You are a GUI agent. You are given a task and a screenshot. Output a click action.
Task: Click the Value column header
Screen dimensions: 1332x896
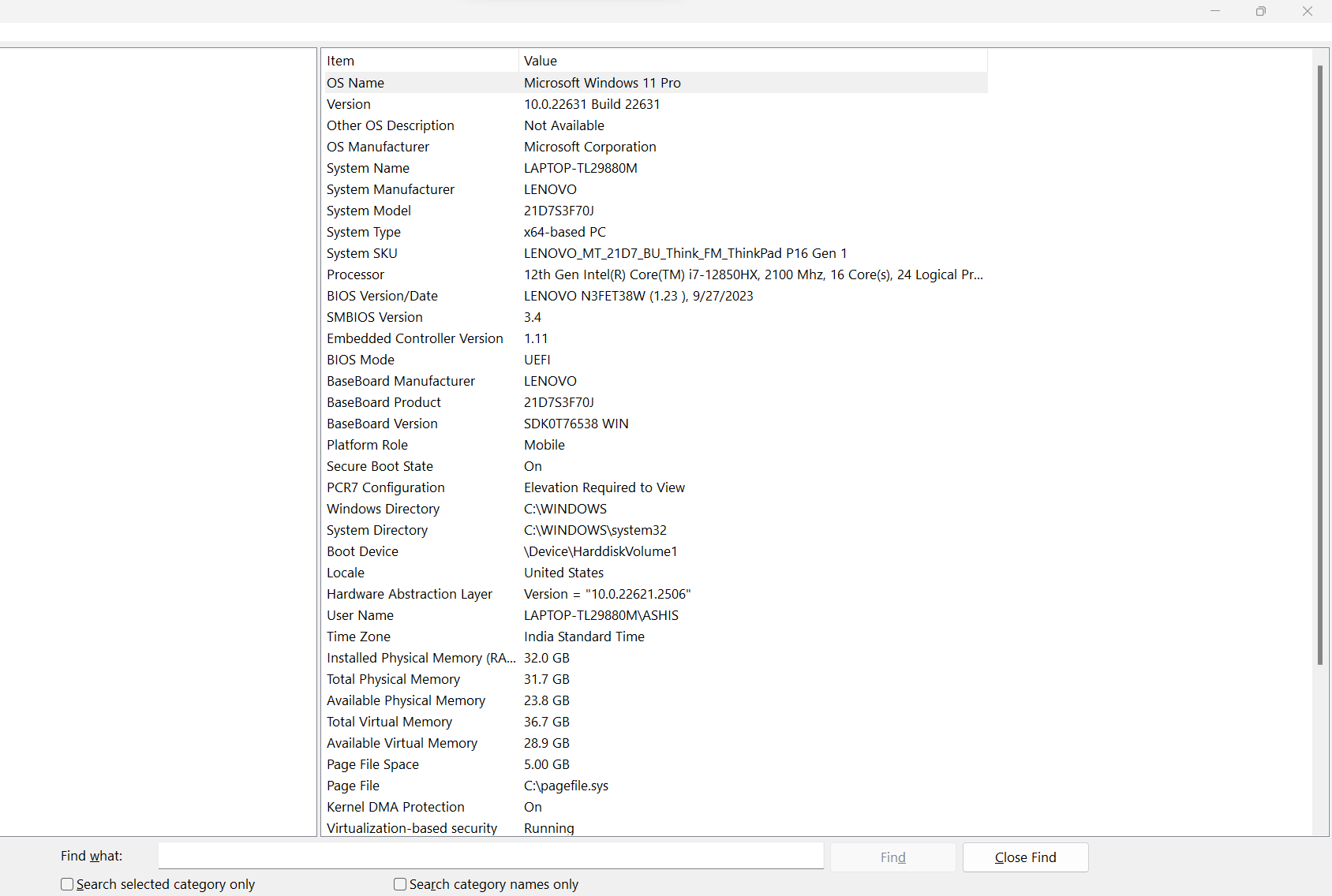pyautogui.click(x=753, y=61)
